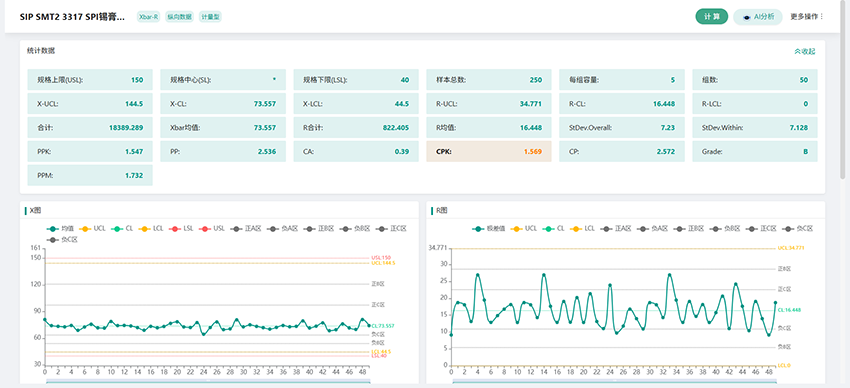
Task: Click the 规格下限(LSL) 40 card
Action: (x=356, y=80)
